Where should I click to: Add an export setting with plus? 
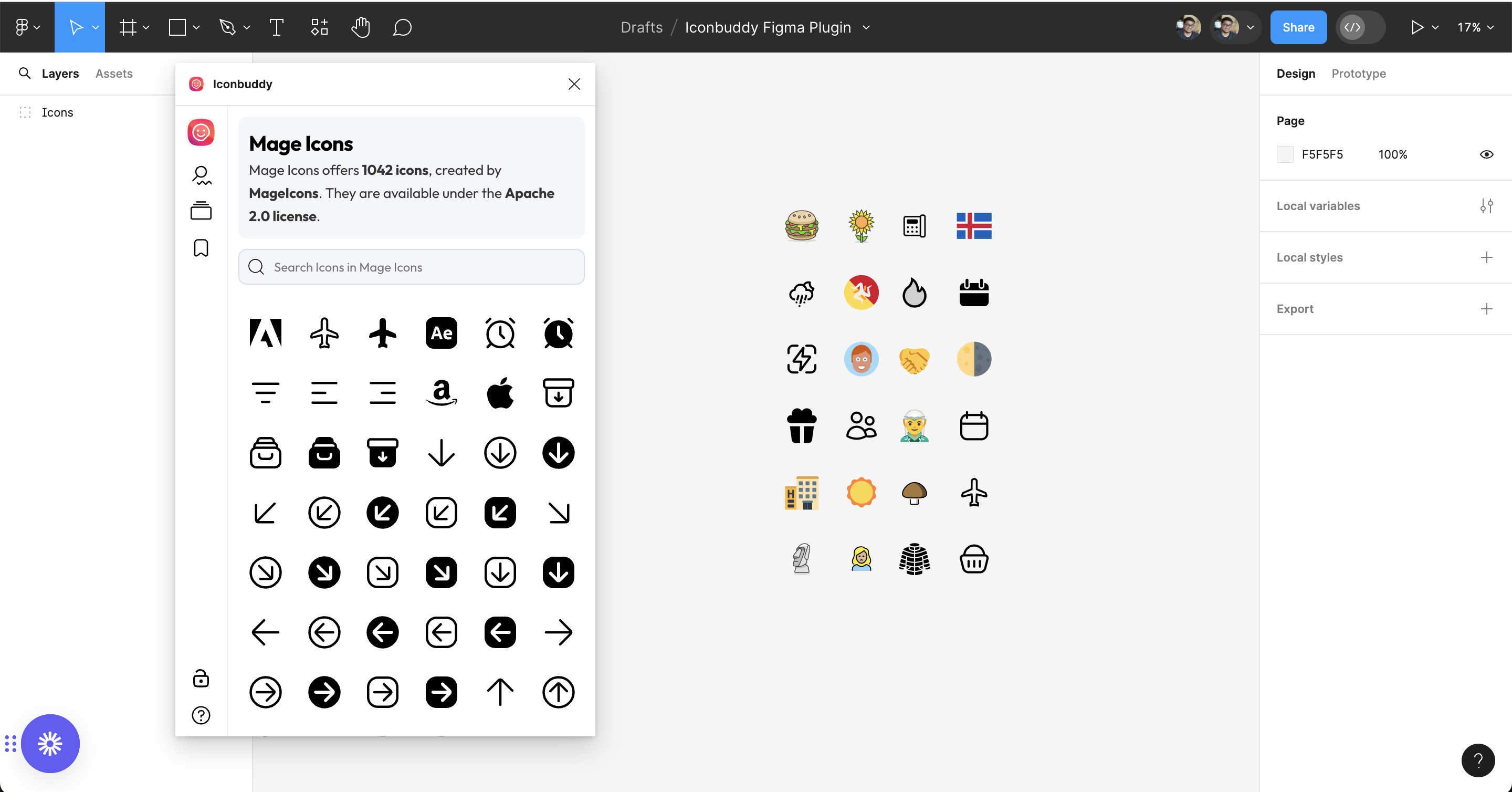(1486, 309)
